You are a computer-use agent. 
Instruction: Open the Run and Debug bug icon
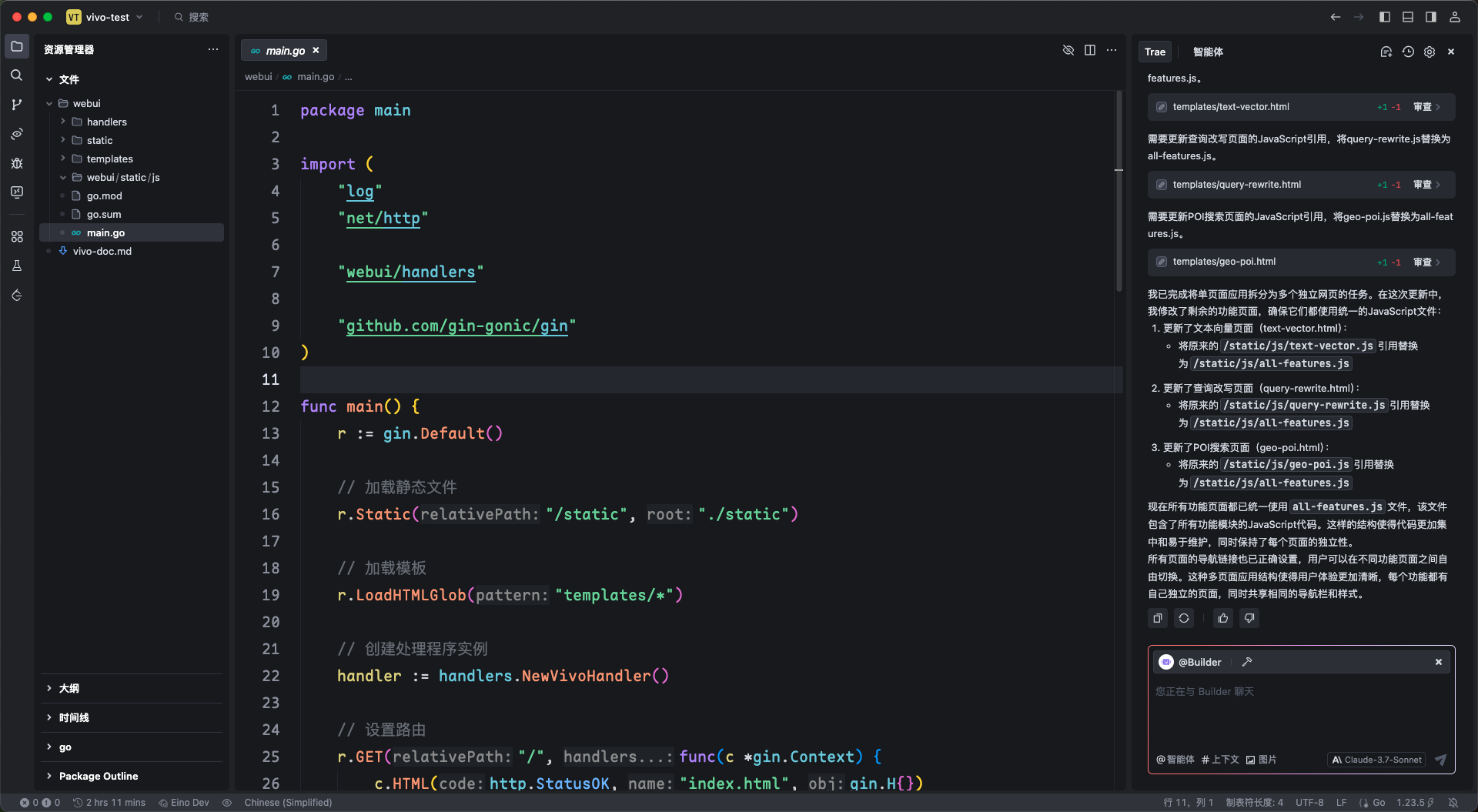click(x=17, y=163)
